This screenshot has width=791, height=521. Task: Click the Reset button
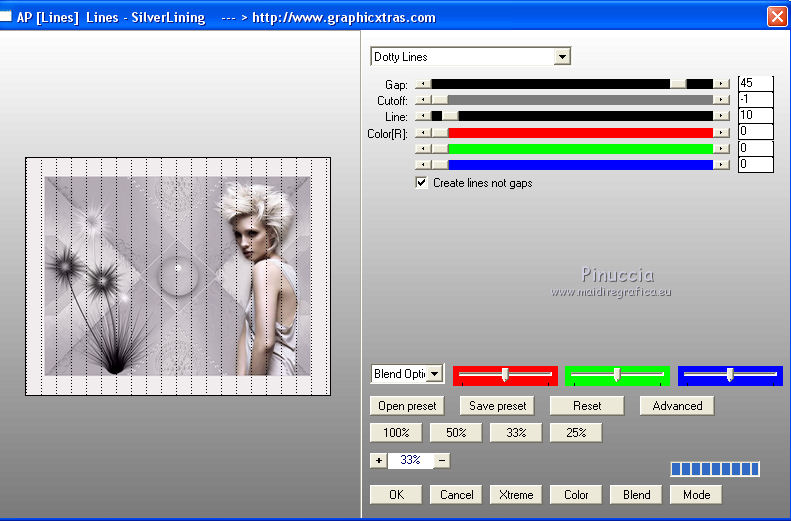click(x=587, y=406)
